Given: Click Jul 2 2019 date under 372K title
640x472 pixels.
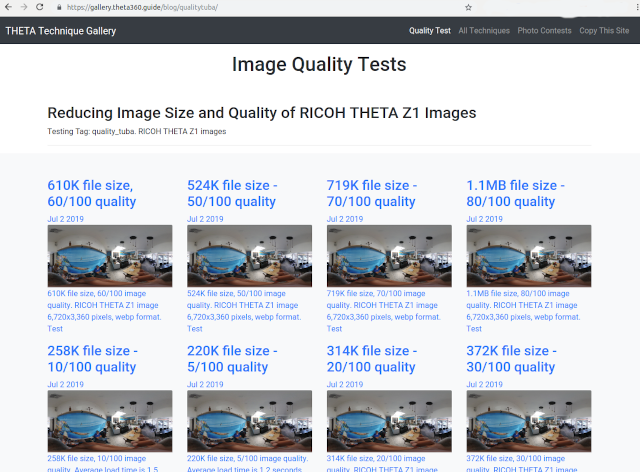Looking at the screenshot, I should point(484,384).
